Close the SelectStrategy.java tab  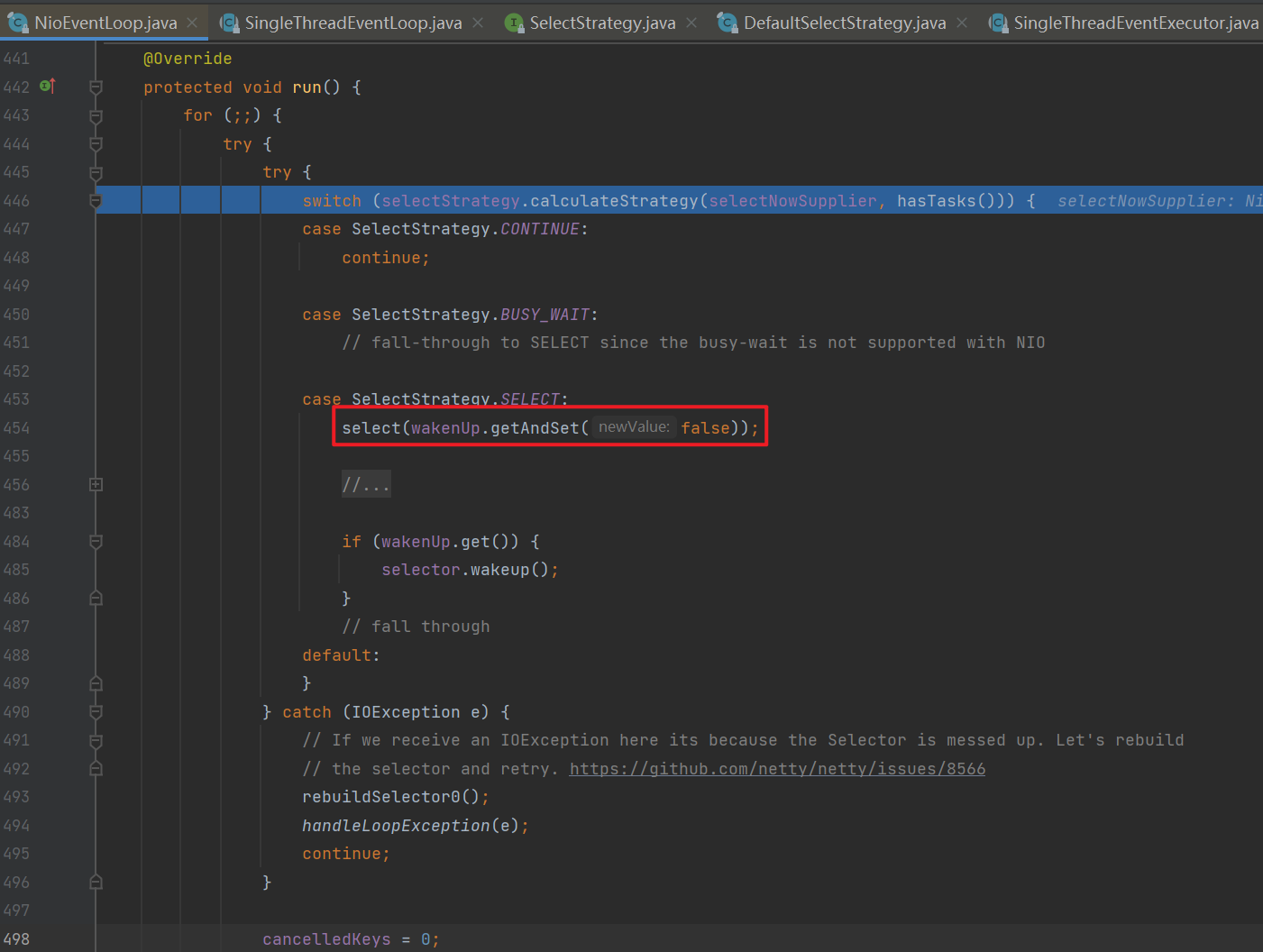(x=691, y=23)
